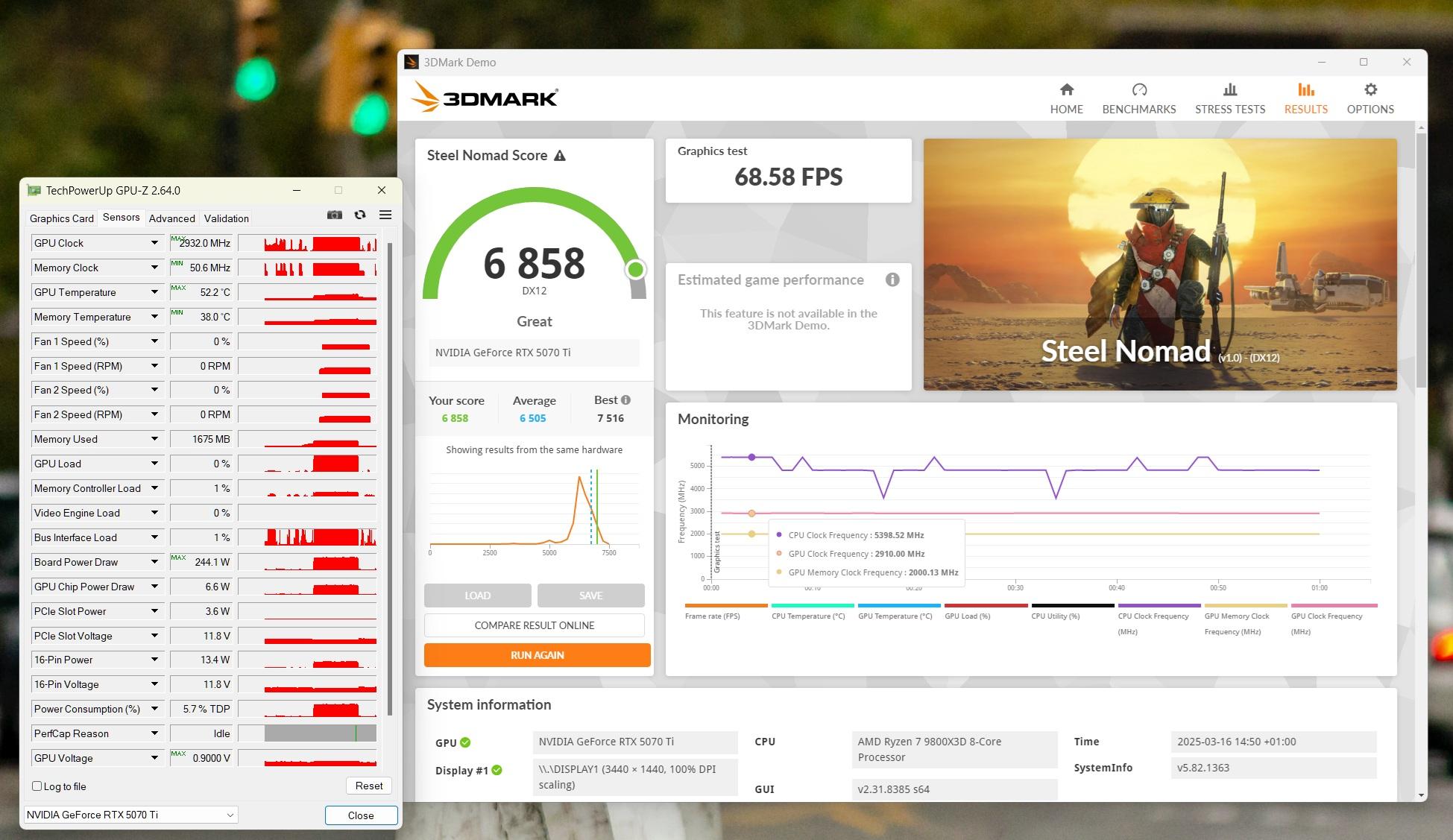This screenshot has height=840, width=1453.
Task: Click the RUN AGAIN button
Action: [x=537, y=655]
